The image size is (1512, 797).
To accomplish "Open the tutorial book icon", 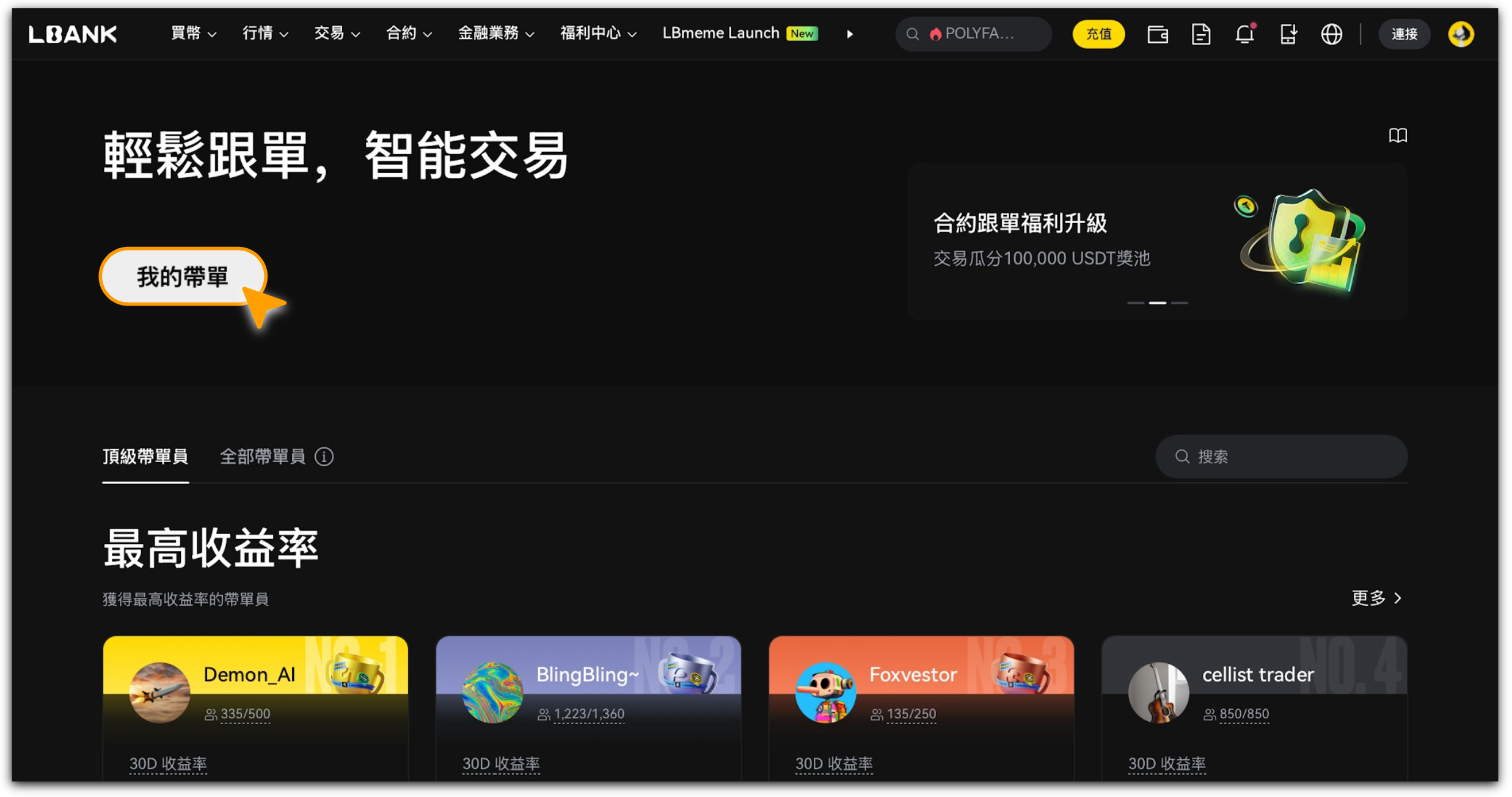I will 1398,135.
